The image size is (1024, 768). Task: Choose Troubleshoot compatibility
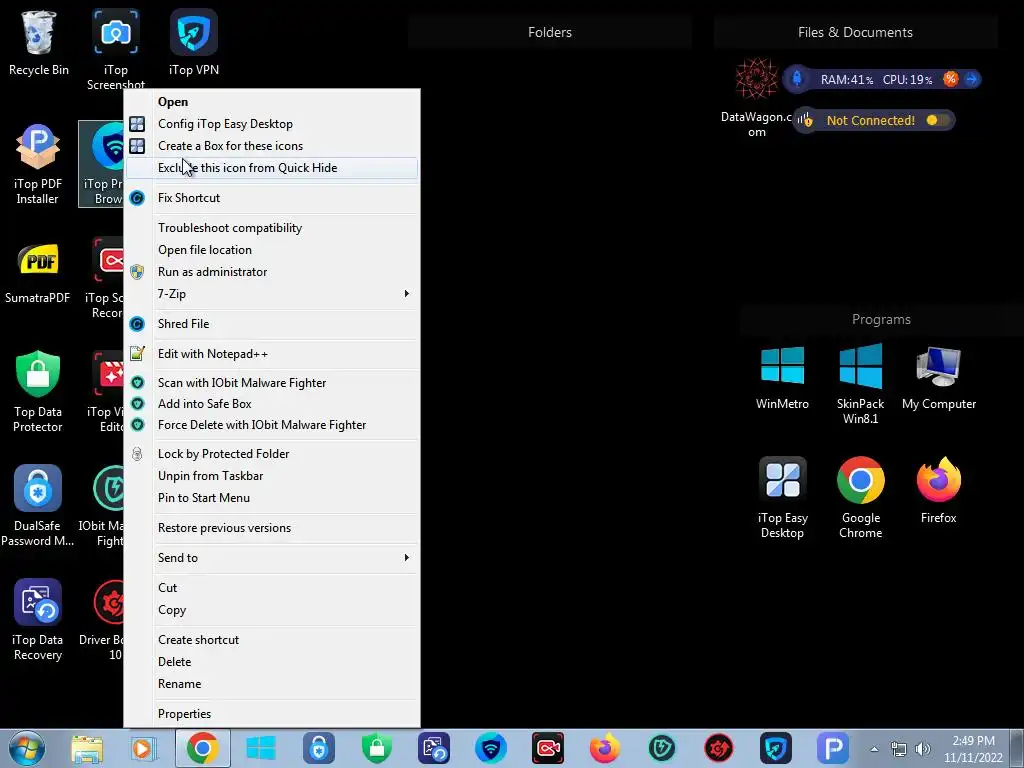pos(272,228)
